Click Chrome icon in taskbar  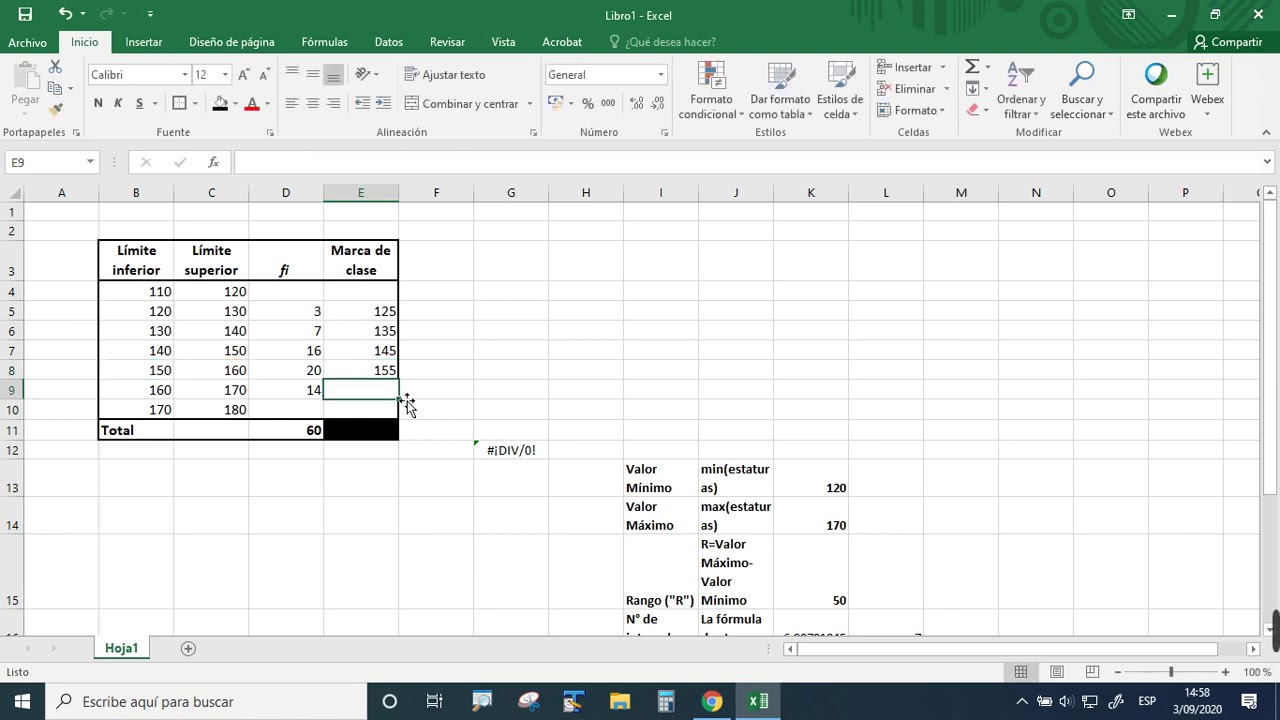pos(712,701)
